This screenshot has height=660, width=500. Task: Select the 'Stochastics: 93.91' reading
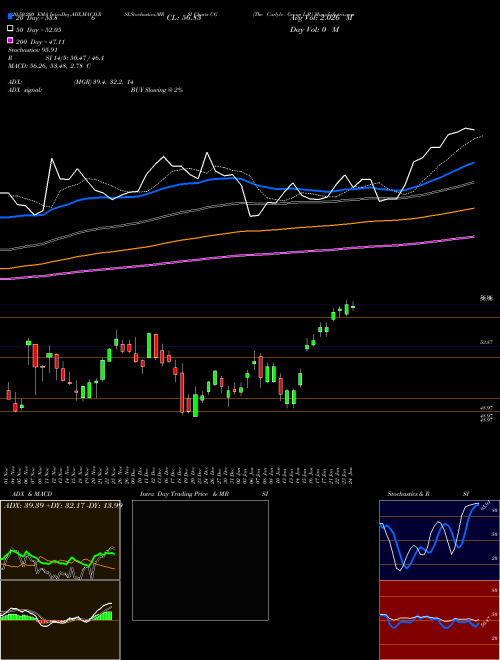pos(32,50)
